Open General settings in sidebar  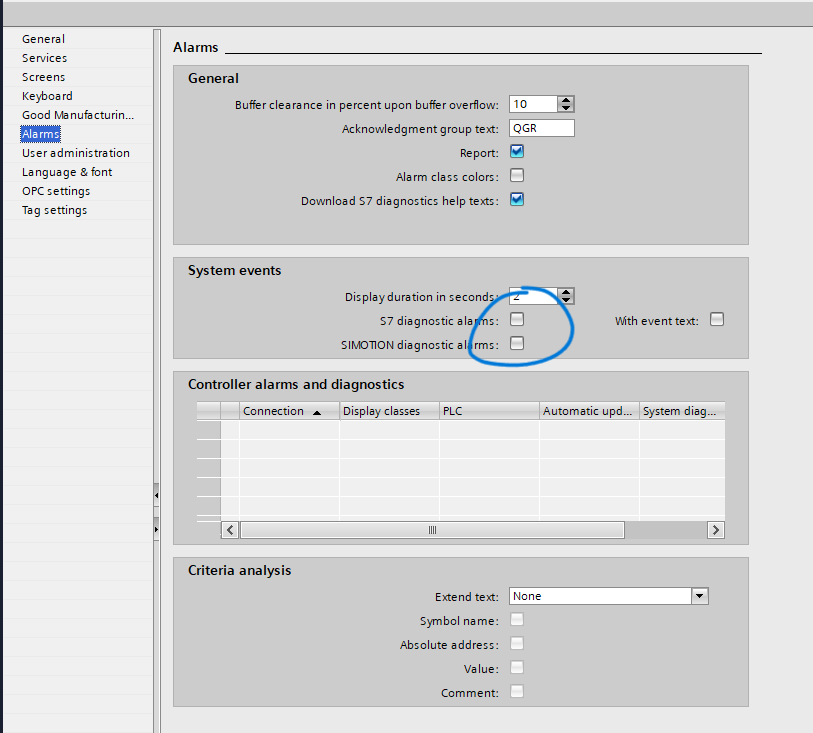coord(43,39)
